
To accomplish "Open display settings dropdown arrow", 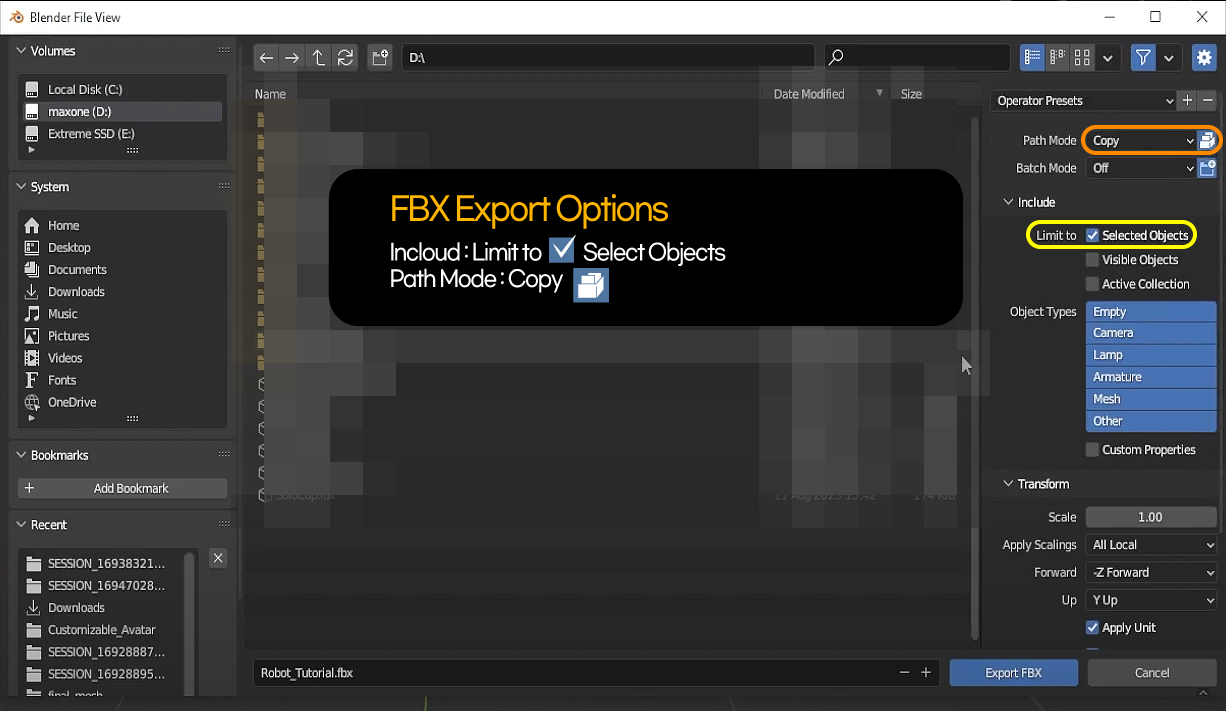I will tap(1107, 58).
